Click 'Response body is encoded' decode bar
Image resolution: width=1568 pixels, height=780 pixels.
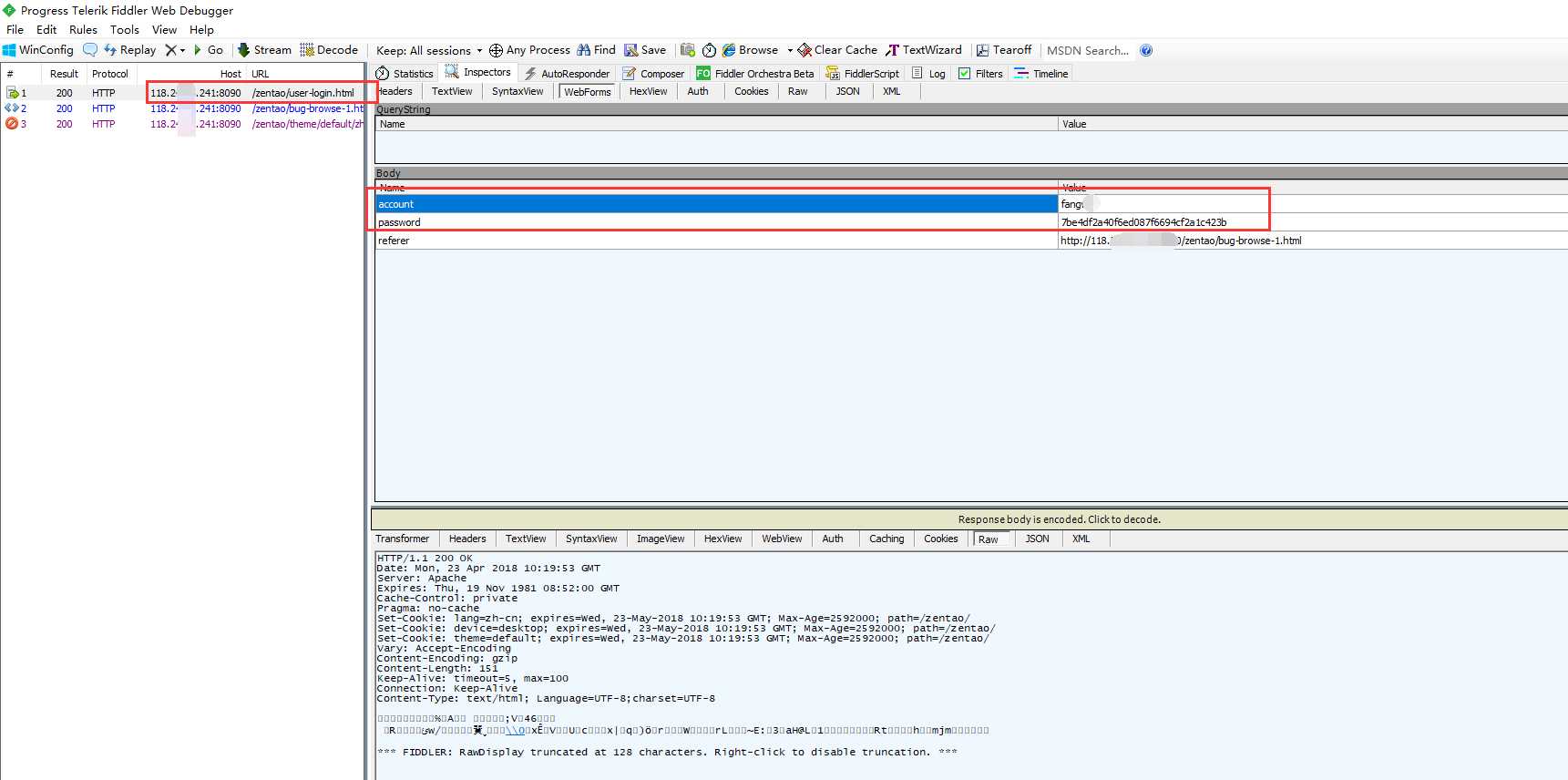tap(969, 519)
